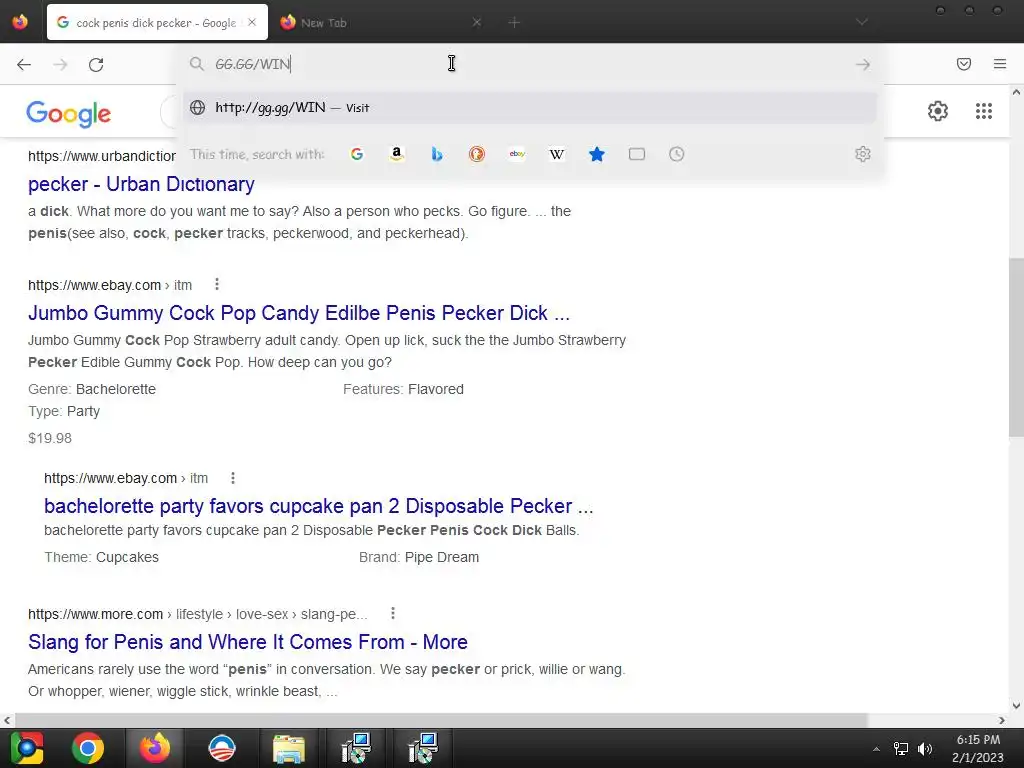Open the file explorer folder in taskbar
The width and height of the screenshot is (1024, 768).
[289, 748]
